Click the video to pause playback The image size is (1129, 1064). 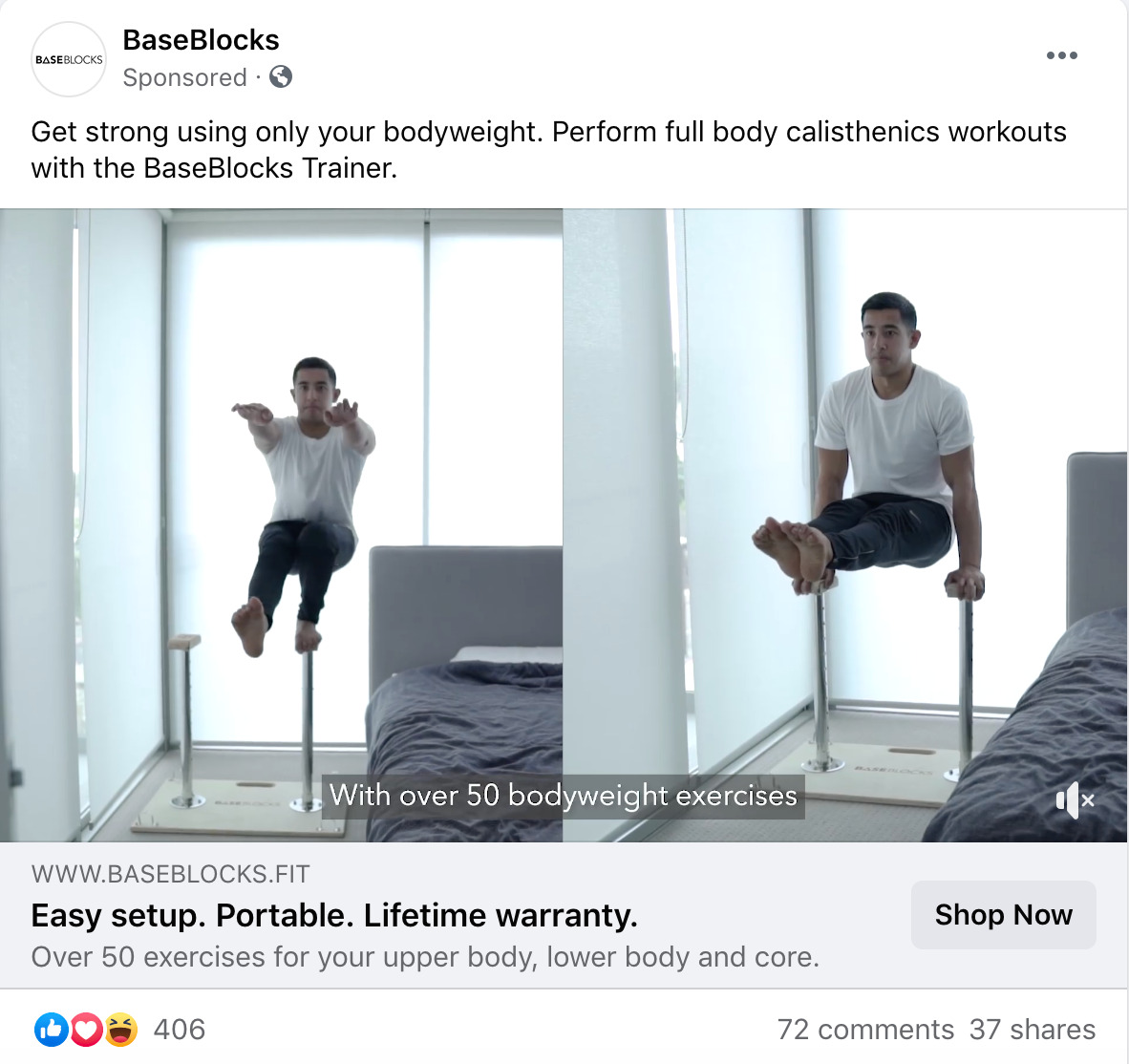564,478
